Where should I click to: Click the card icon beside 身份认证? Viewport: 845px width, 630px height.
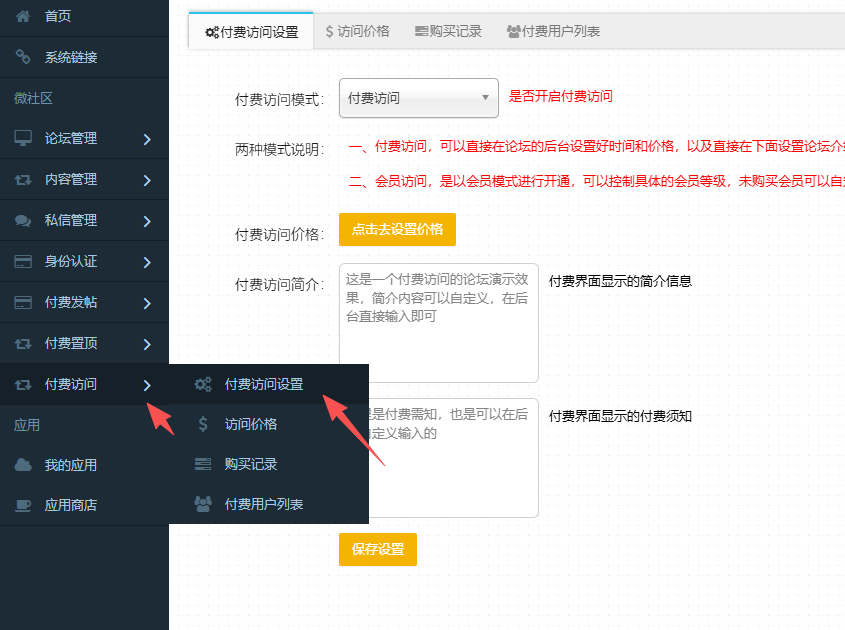pyautogui.click(x=23, y=261)
